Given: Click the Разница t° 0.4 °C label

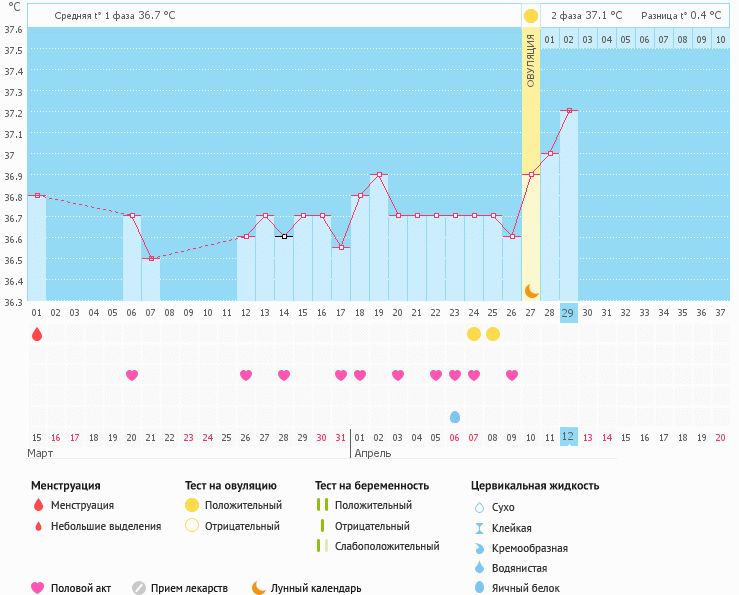Looking at the screenshot, I should point(683,16).
